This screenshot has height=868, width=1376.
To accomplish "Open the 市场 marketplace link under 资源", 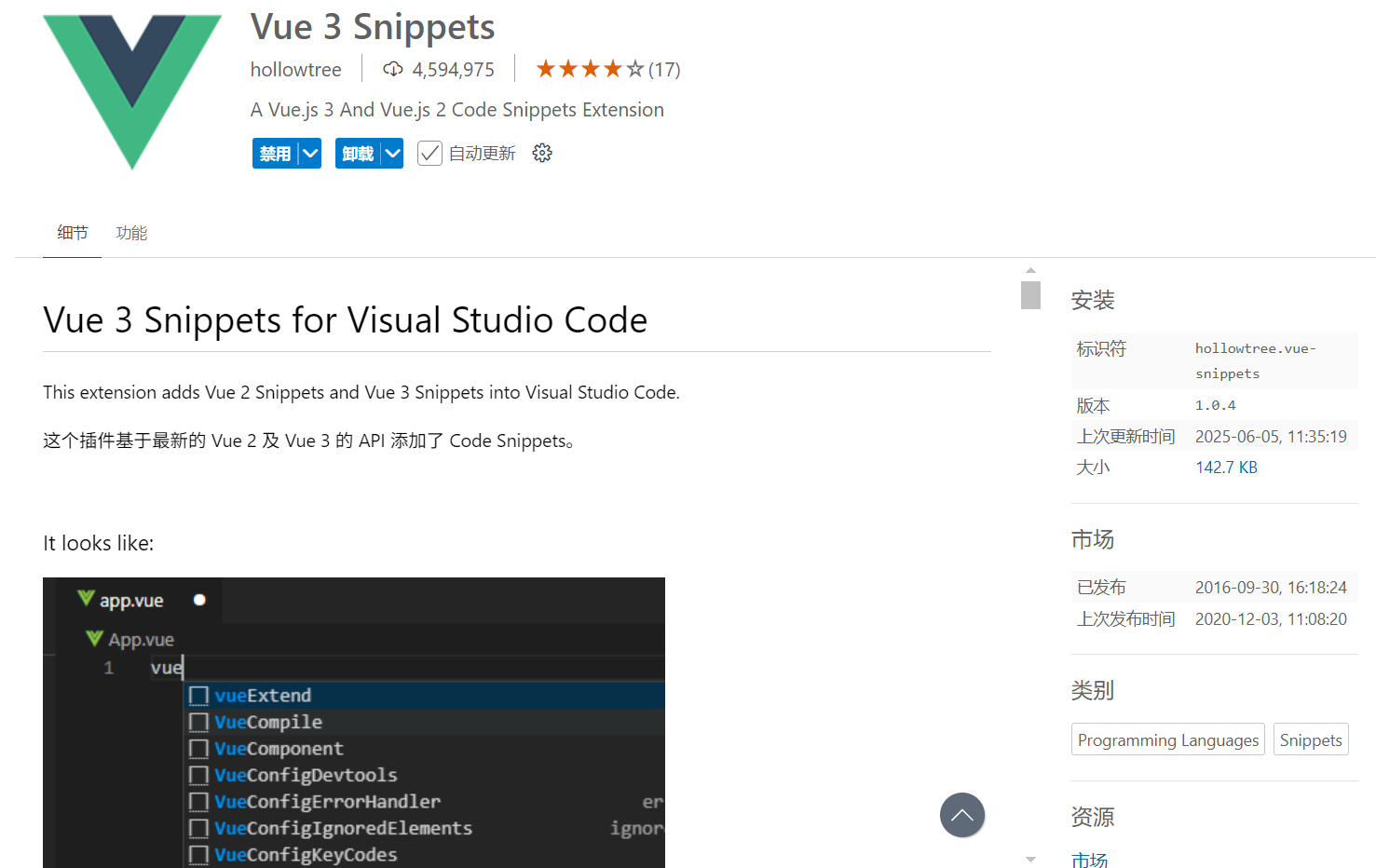I will [x=1090, y=860].
